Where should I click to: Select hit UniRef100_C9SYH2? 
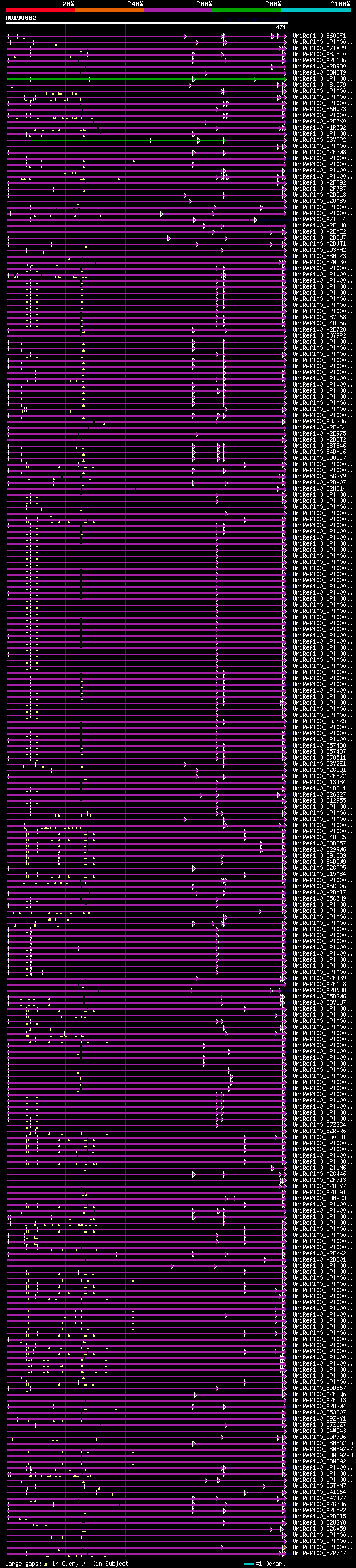(x=319, y=250)
